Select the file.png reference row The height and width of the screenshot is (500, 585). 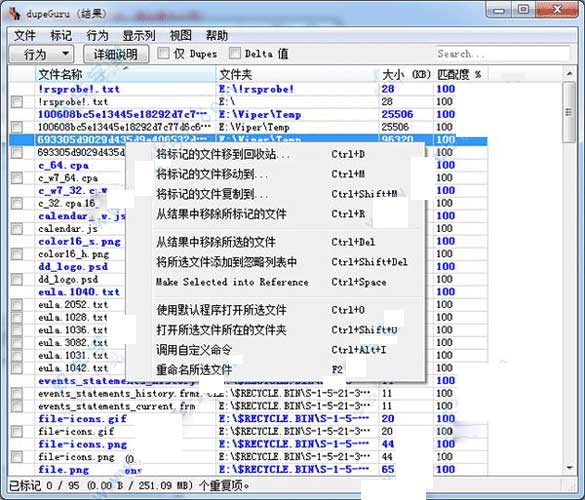[248, 470]
